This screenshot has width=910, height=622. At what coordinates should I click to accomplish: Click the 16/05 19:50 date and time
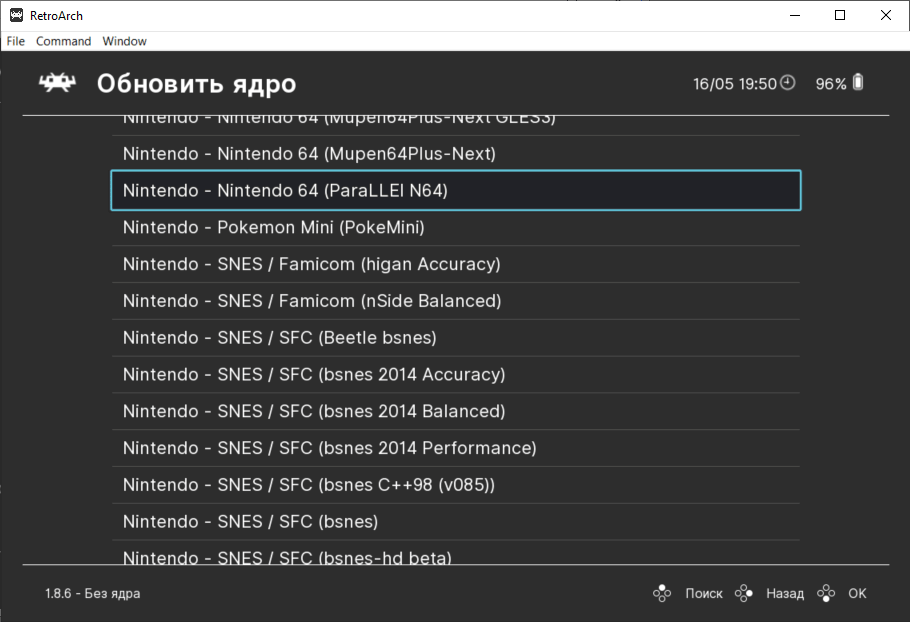click(x=735, y=84)
